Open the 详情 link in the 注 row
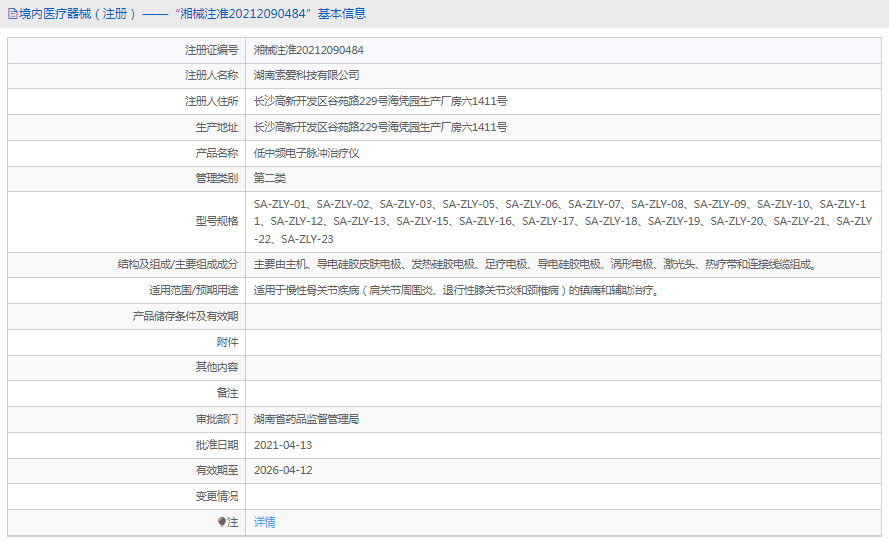The image size is (889, 541). pyautogui.click(x=264, y=522)
